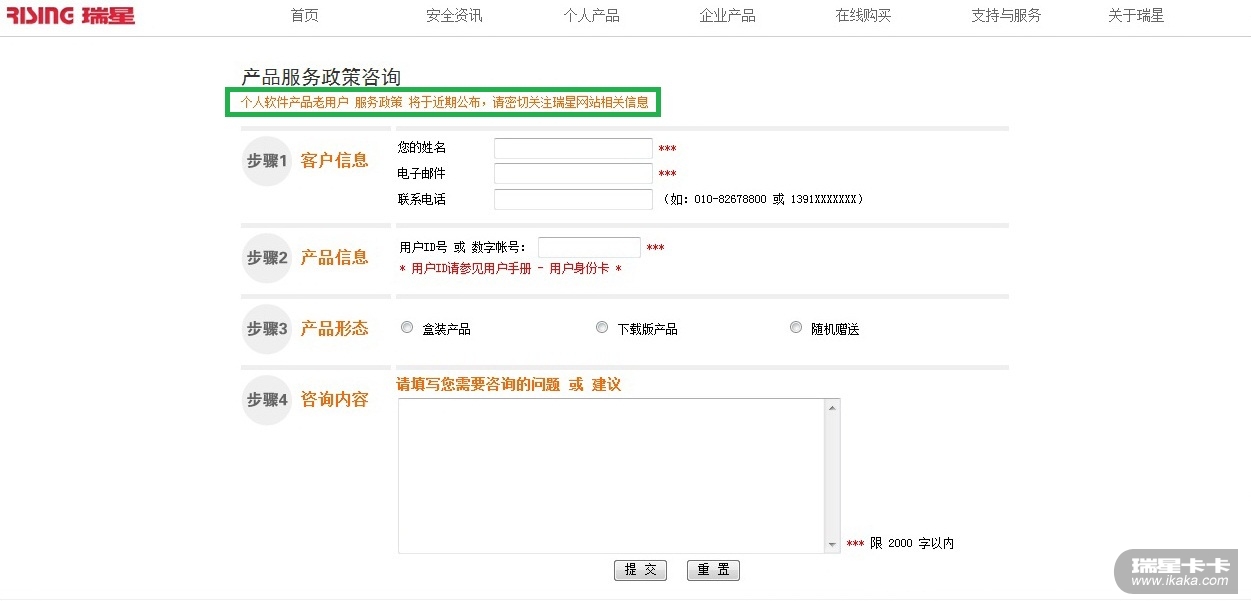
Task: Focus the 您的姓名 input field
Action: tap(573, 148)
